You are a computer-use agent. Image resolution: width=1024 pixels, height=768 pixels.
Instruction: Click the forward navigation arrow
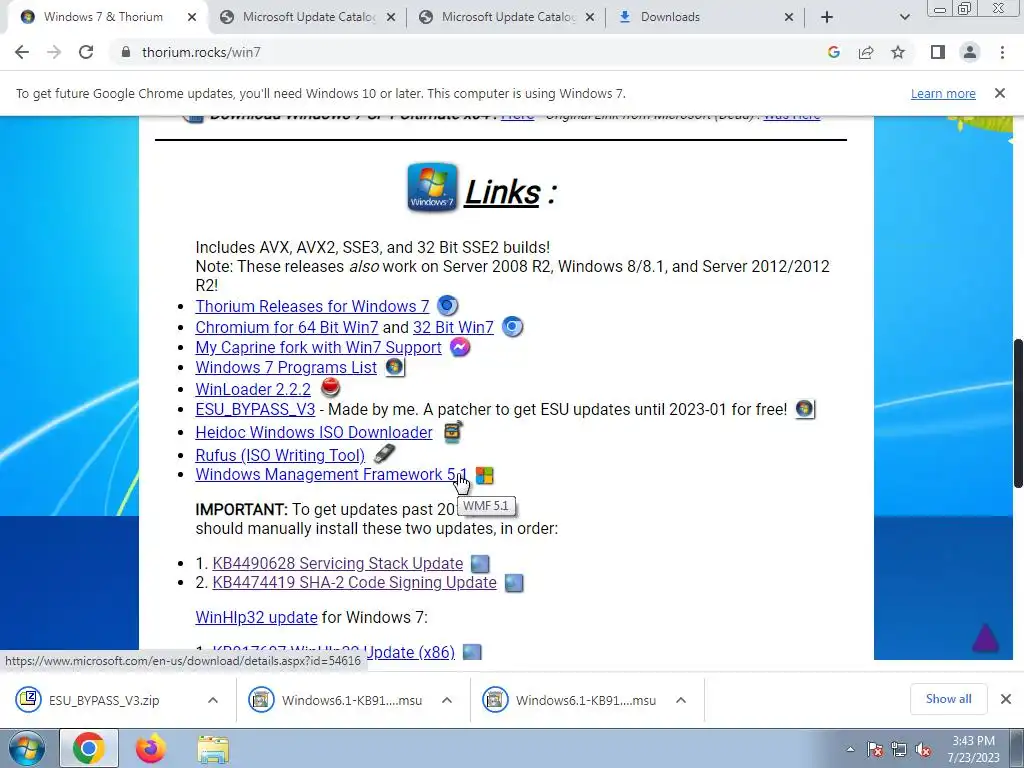click(x=54, y=52)
